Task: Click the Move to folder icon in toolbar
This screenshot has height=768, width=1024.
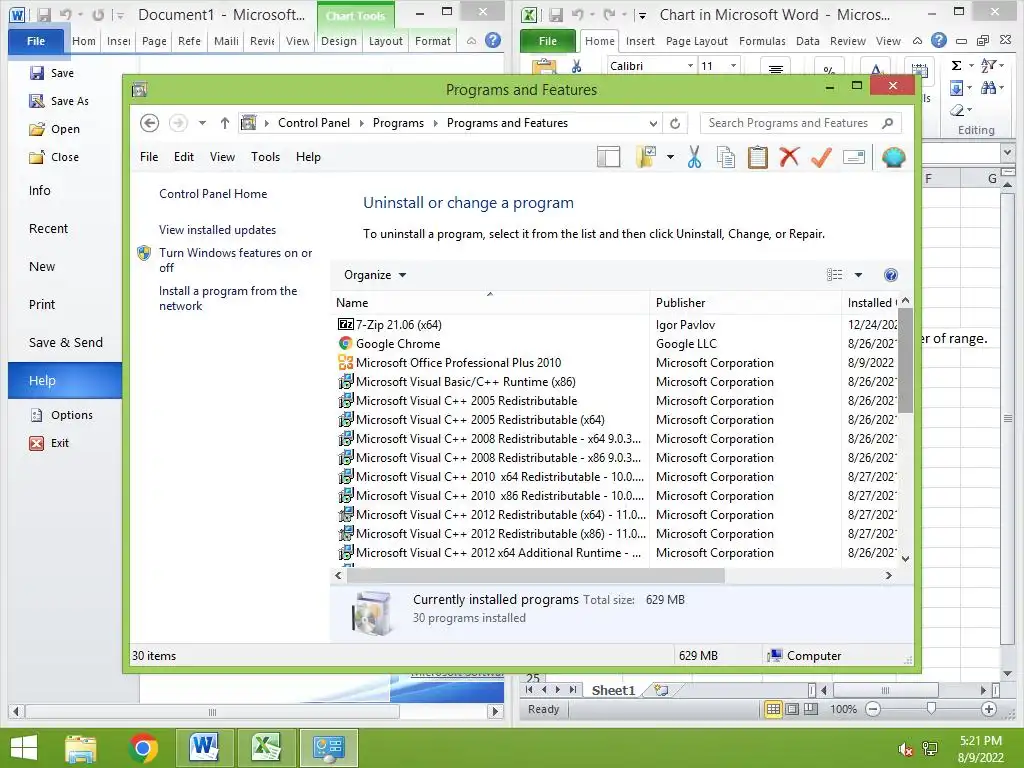Action: pos(646,157)
